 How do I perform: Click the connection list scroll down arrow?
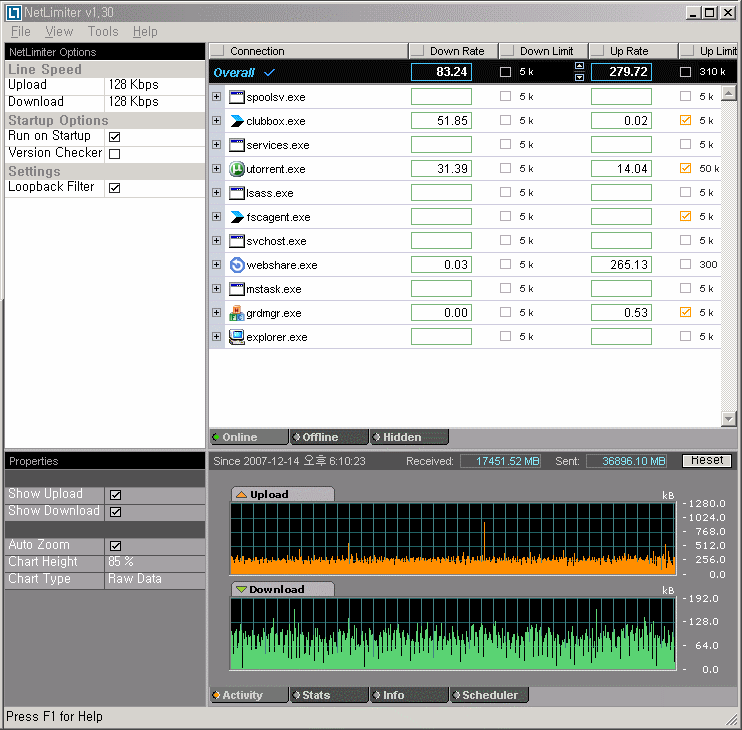(729, 419)
